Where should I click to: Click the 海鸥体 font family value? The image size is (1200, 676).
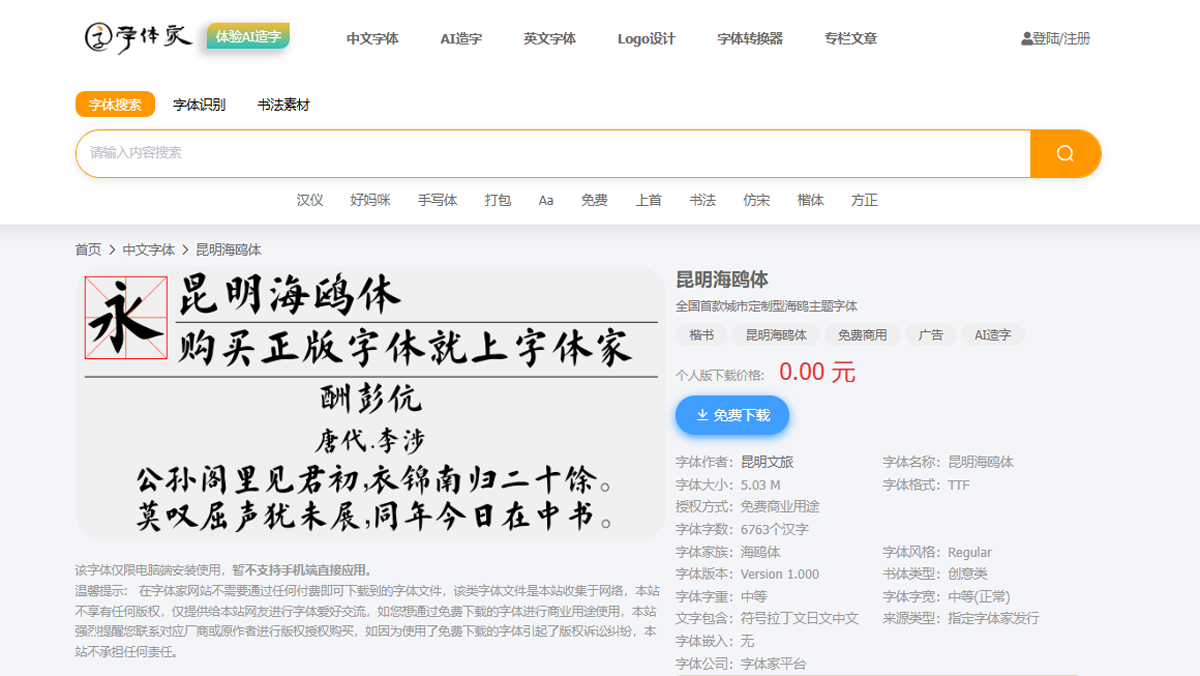(761, 552)
